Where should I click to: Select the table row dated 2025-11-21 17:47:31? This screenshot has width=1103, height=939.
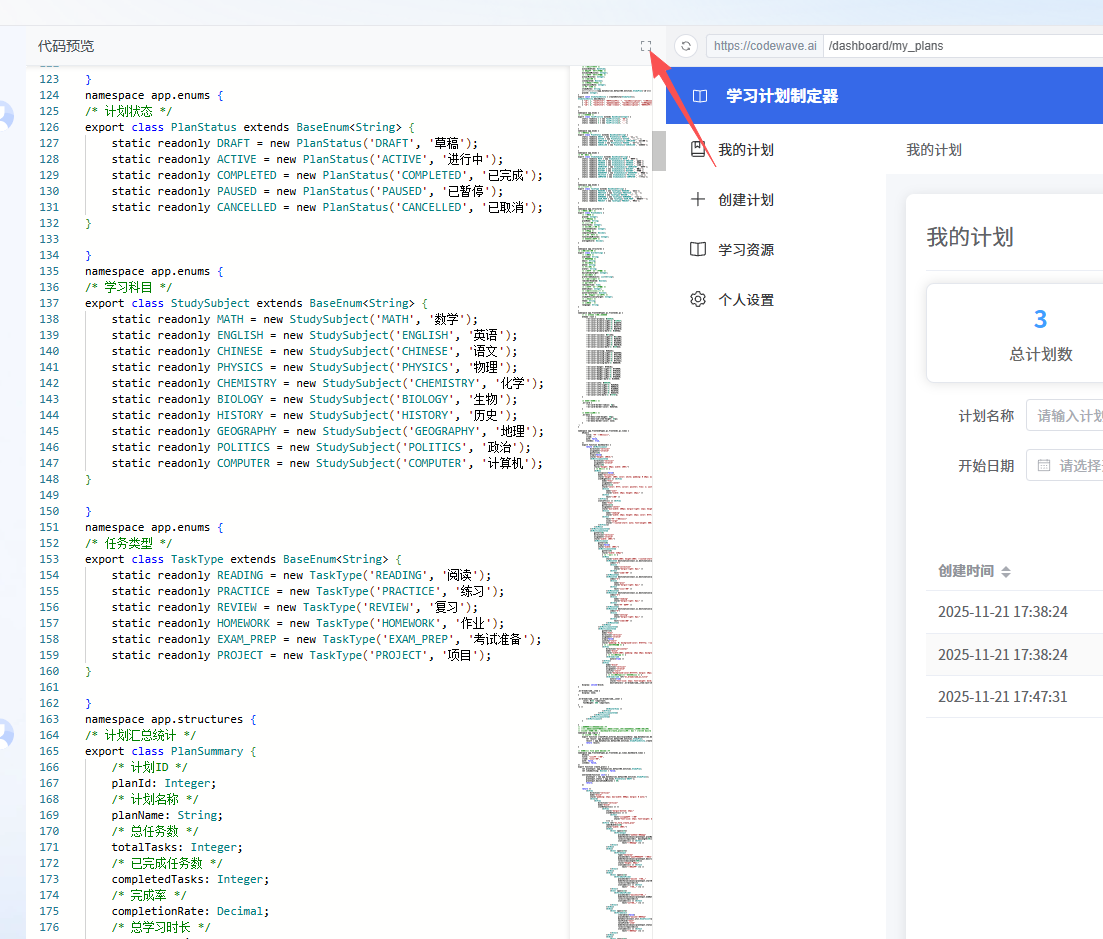(1014, 696)
